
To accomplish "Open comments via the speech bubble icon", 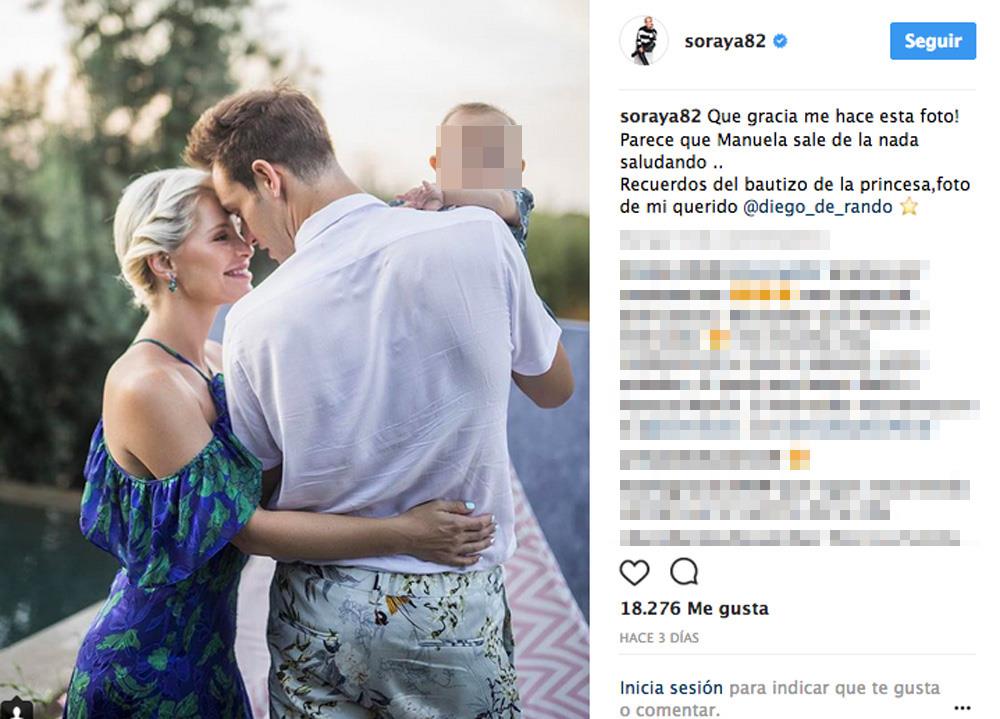I will point(684,572).
